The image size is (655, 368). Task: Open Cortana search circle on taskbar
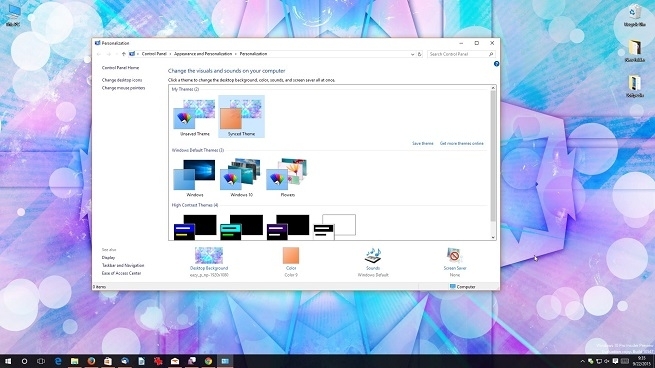(x=24, y=361)
